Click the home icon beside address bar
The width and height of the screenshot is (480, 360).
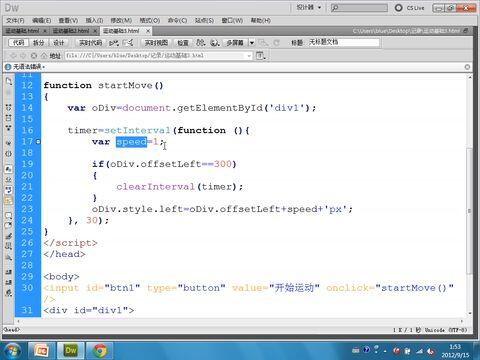pyautogui.click(x=44, y=56)
